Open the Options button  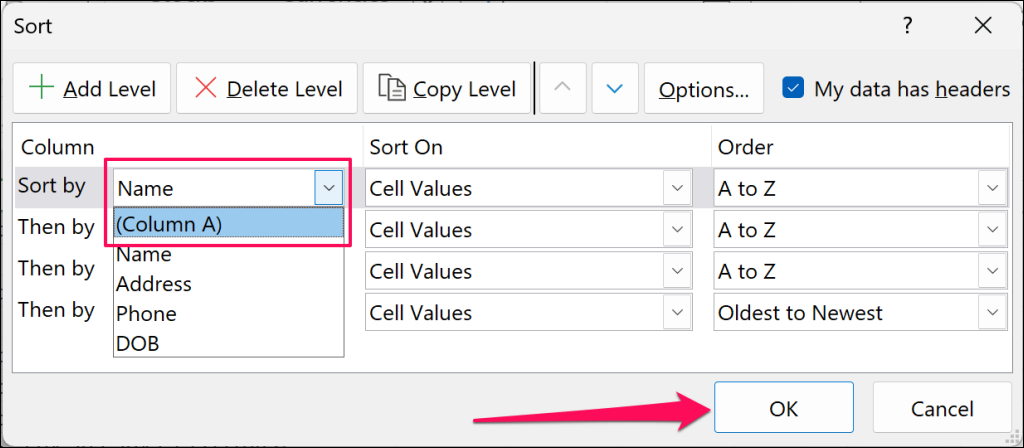click(x=704, y=89)
